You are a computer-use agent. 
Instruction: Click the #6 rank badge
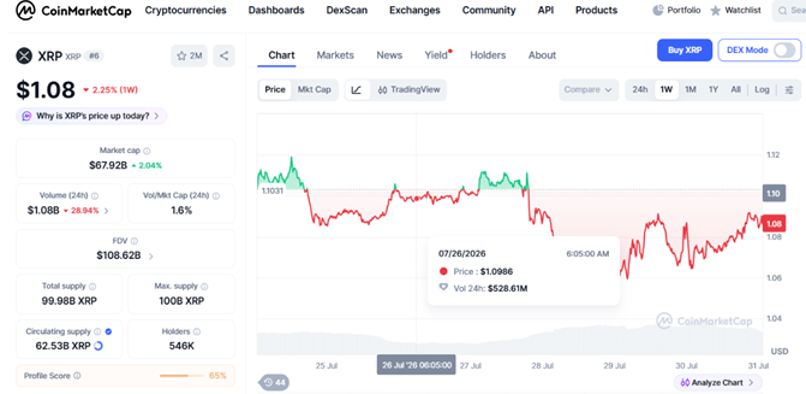click(94, 56)
